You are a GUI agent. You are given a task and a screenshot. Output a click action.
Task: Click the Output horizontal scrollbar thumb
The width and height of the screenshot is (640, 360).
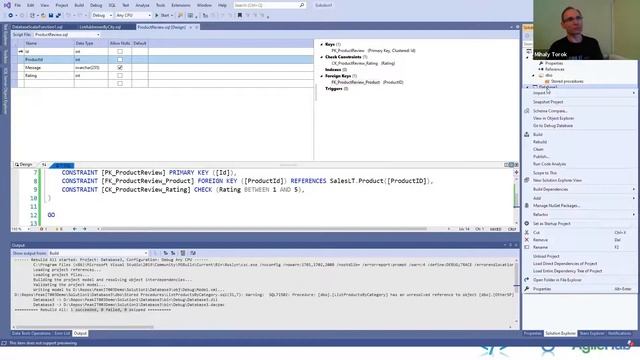coord(85,327)
